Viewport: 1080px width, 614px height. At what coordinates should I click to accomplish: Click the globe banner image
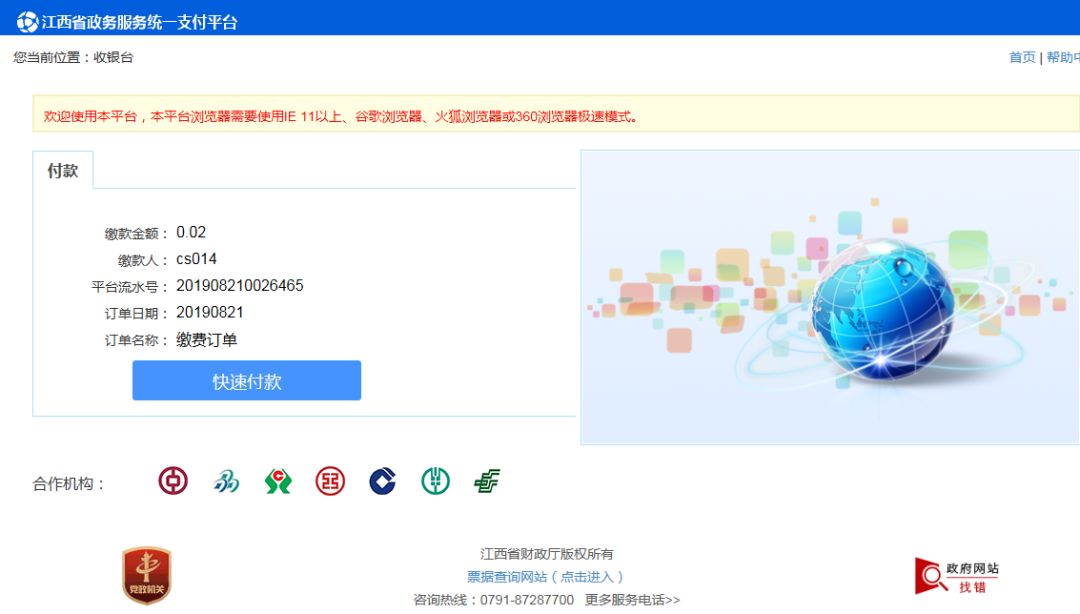(x=830, y=297)
